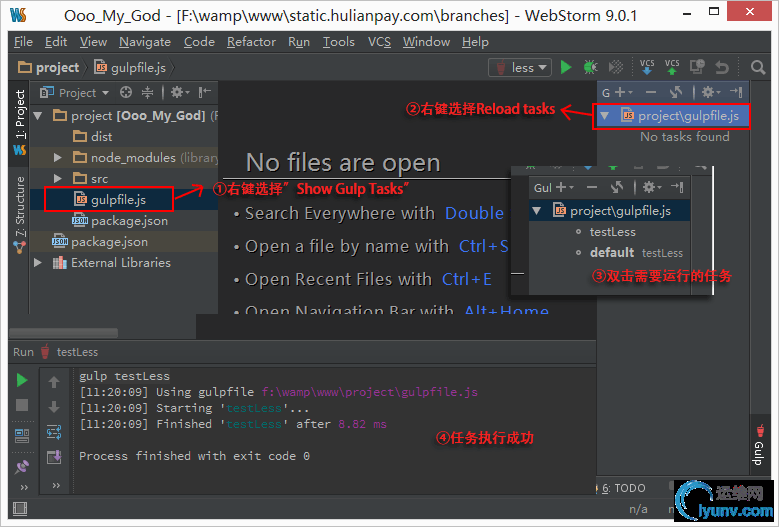Collapse project [Ooo_My_God] root node
Image resolution: width=779 pixels, height=527 pixels.
[38, 116]
